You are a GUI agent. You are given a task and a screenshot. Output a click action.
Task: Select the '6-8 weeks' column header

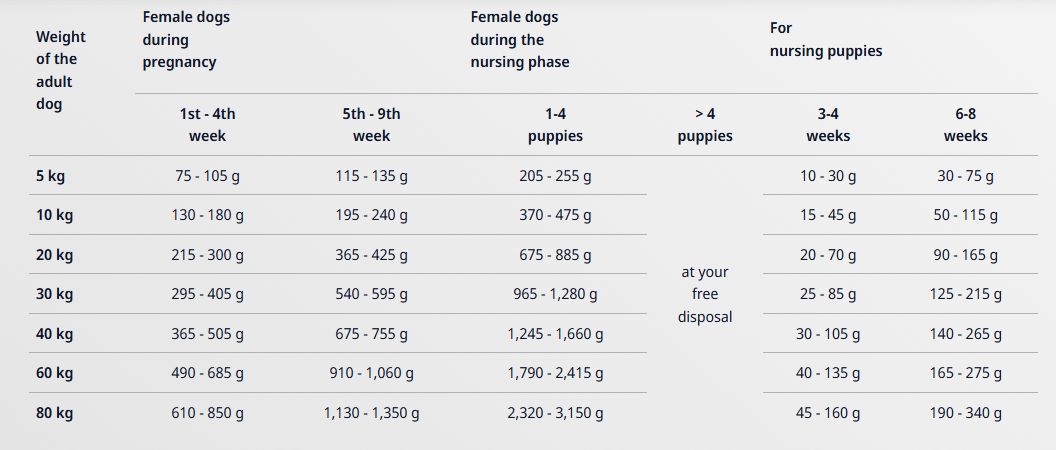click(965, 125)
